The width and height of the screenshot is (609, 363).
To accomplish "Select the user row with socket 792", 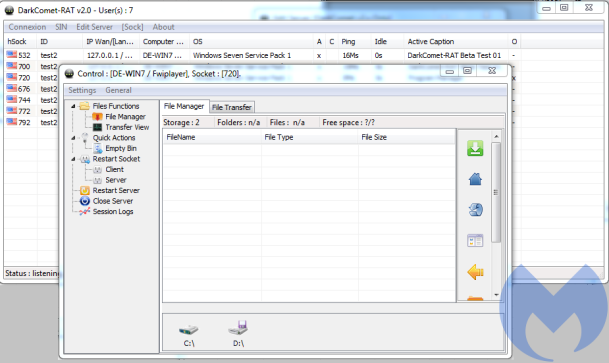I will [x=32, y=123].
